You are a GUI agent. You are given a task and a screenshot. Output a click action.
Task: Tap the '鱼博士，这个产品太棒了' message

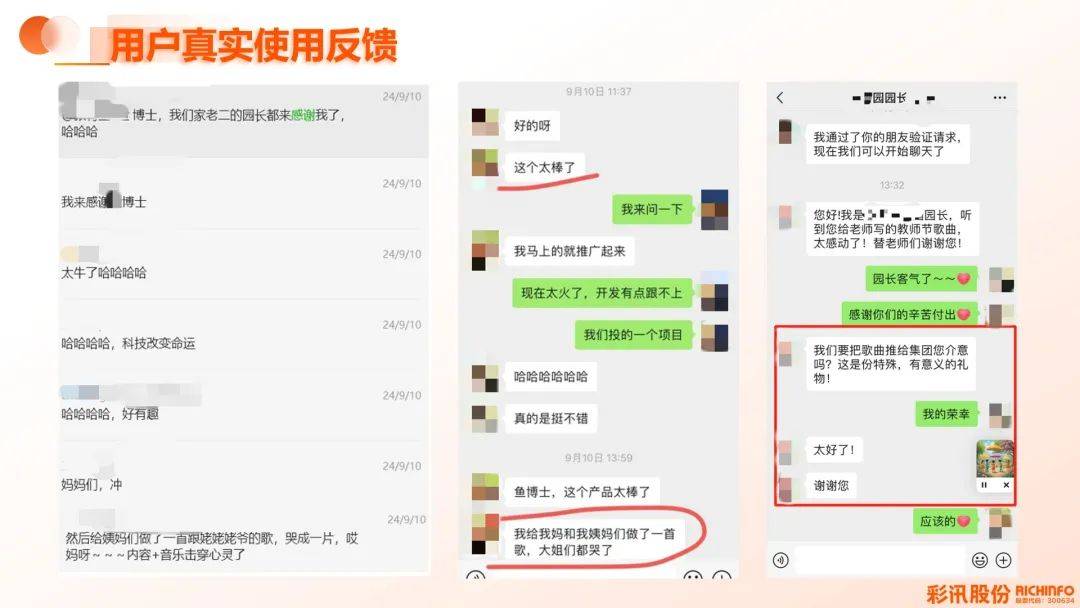582,492
